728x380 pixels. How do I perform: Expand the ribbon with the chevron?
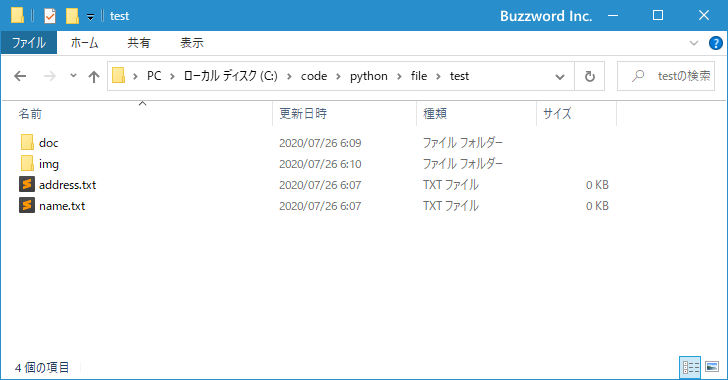(x=694, y=43)
